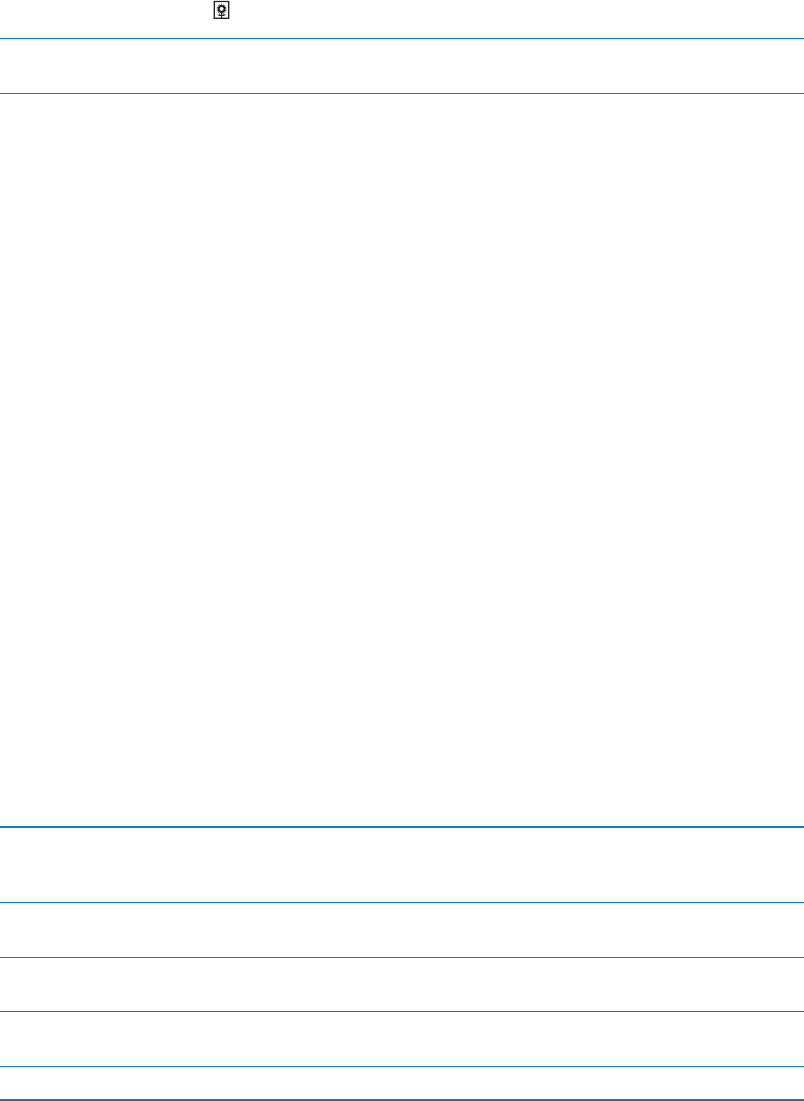The height and width of the screenshot is (1101, 804).
Task: Click the large blank content area
Action: (x=402, y=460)
